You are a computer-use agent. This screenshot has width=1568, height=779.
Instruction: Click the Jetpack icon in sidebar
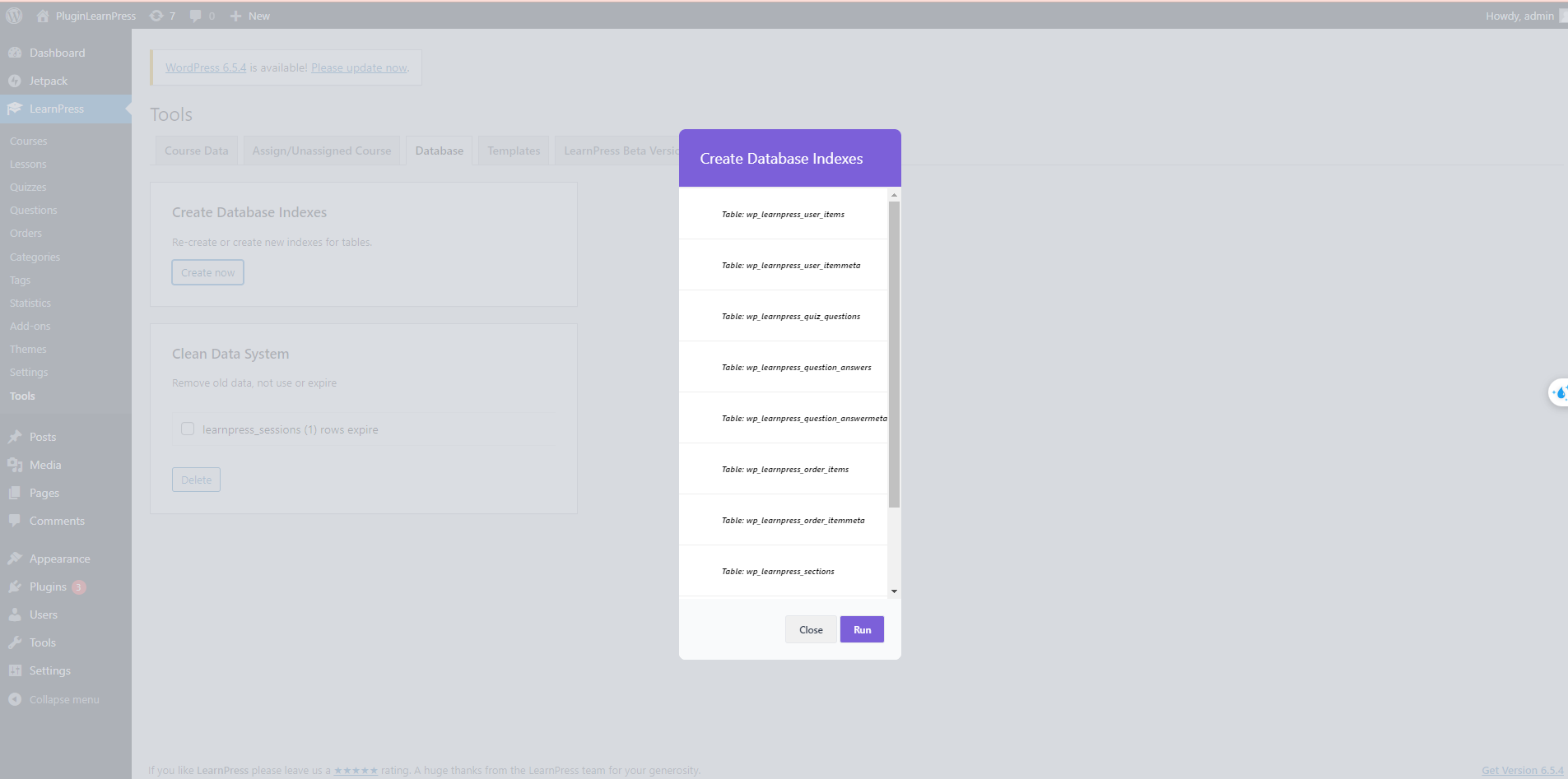click(15, 81)
